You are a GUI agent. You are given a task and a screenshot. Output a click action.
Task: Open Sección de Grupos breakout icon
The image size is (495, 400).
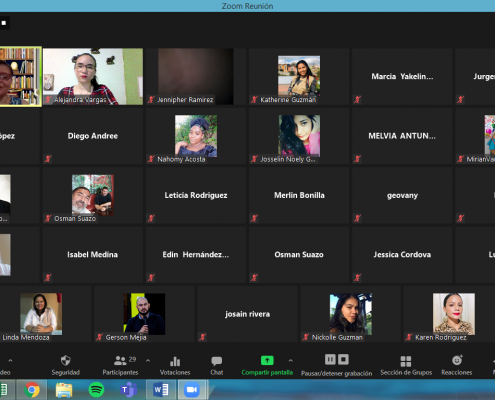click(x=406, y=361)
